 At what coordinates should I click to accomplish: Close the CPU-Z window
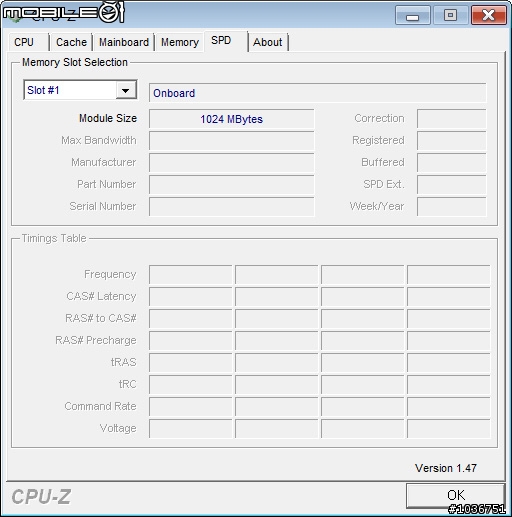tap(489, 15)
